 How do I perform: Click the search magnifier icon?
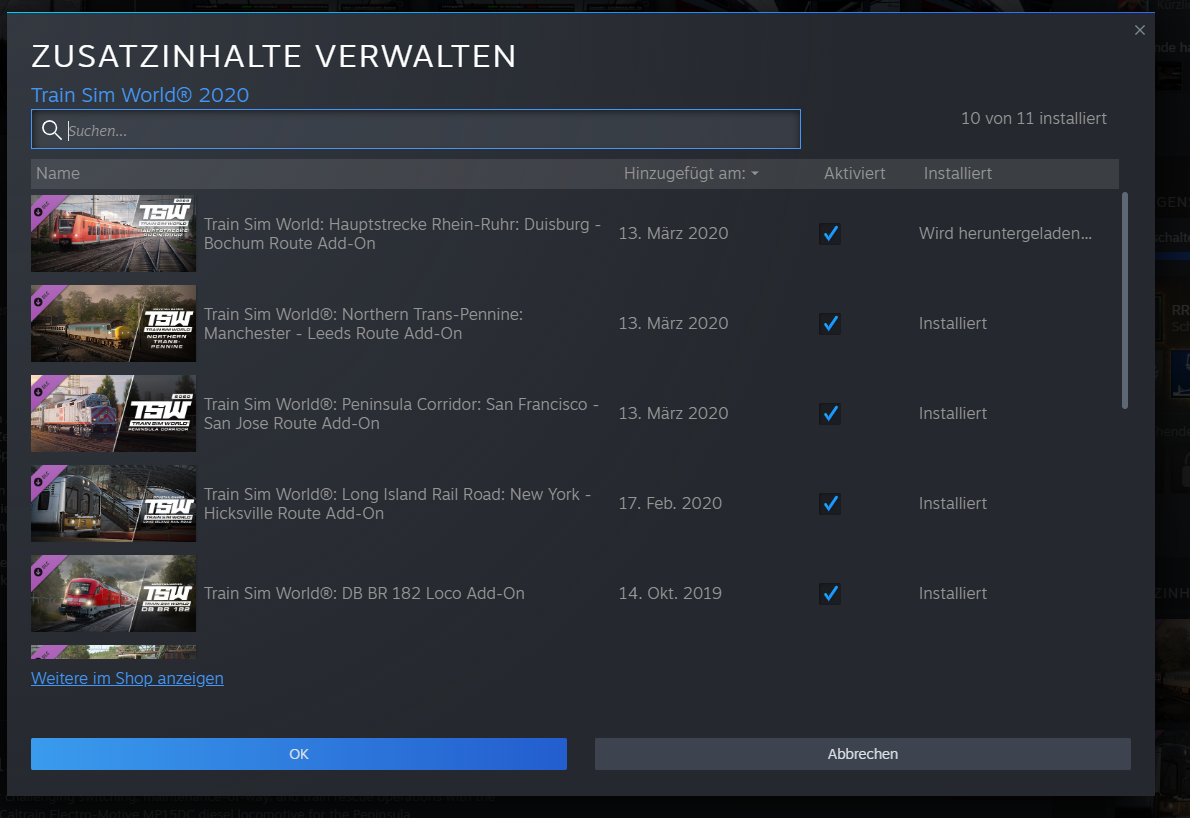click(51, 130)
